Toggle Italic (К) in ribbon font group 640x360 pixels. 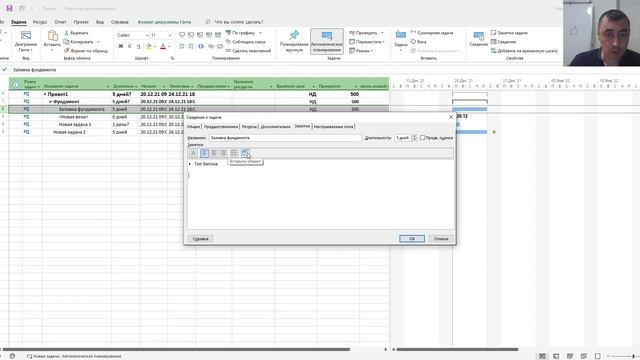tap(129, 47)
